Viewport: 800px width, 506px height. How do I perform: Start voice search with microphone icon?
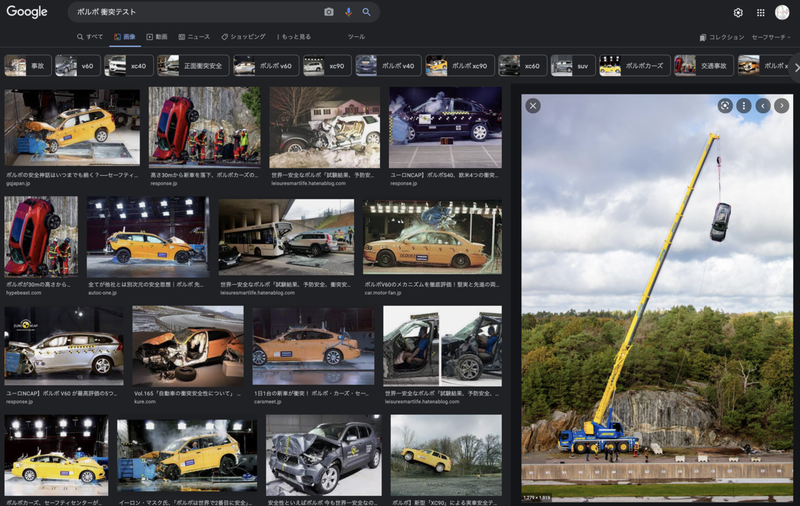click(348, 12)
